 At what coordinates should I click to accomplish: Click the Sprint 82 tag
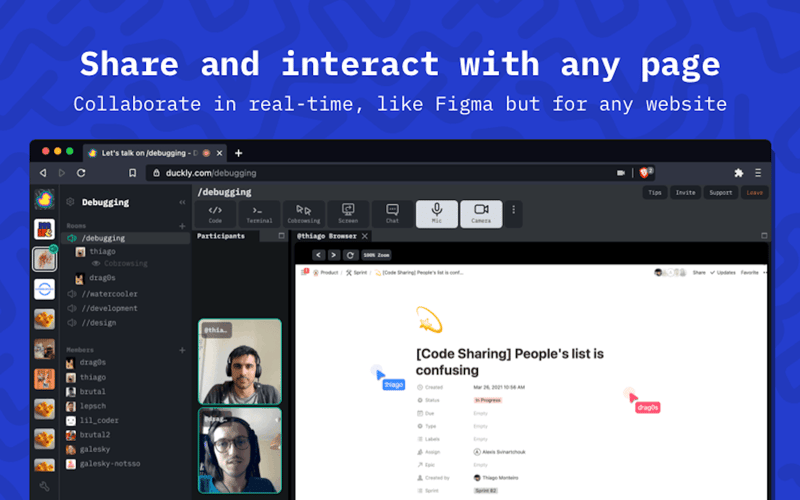(x=486, y=491)
